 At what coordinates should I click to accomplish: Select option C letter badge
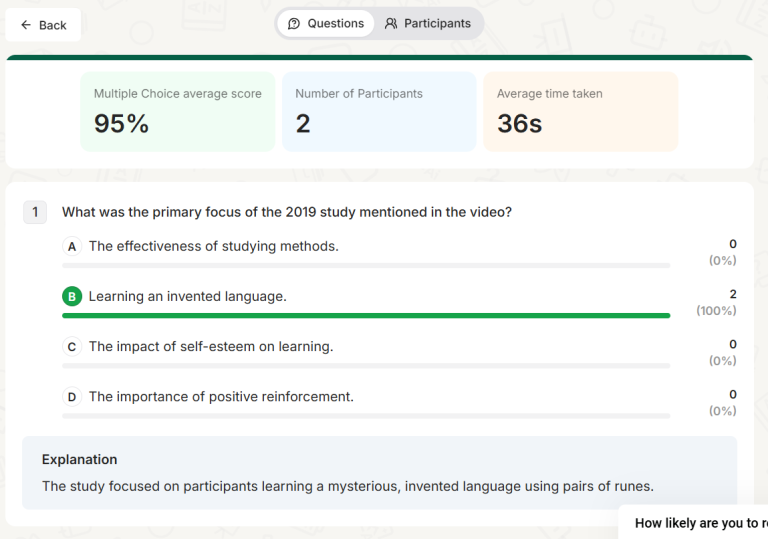coord(71,347)
